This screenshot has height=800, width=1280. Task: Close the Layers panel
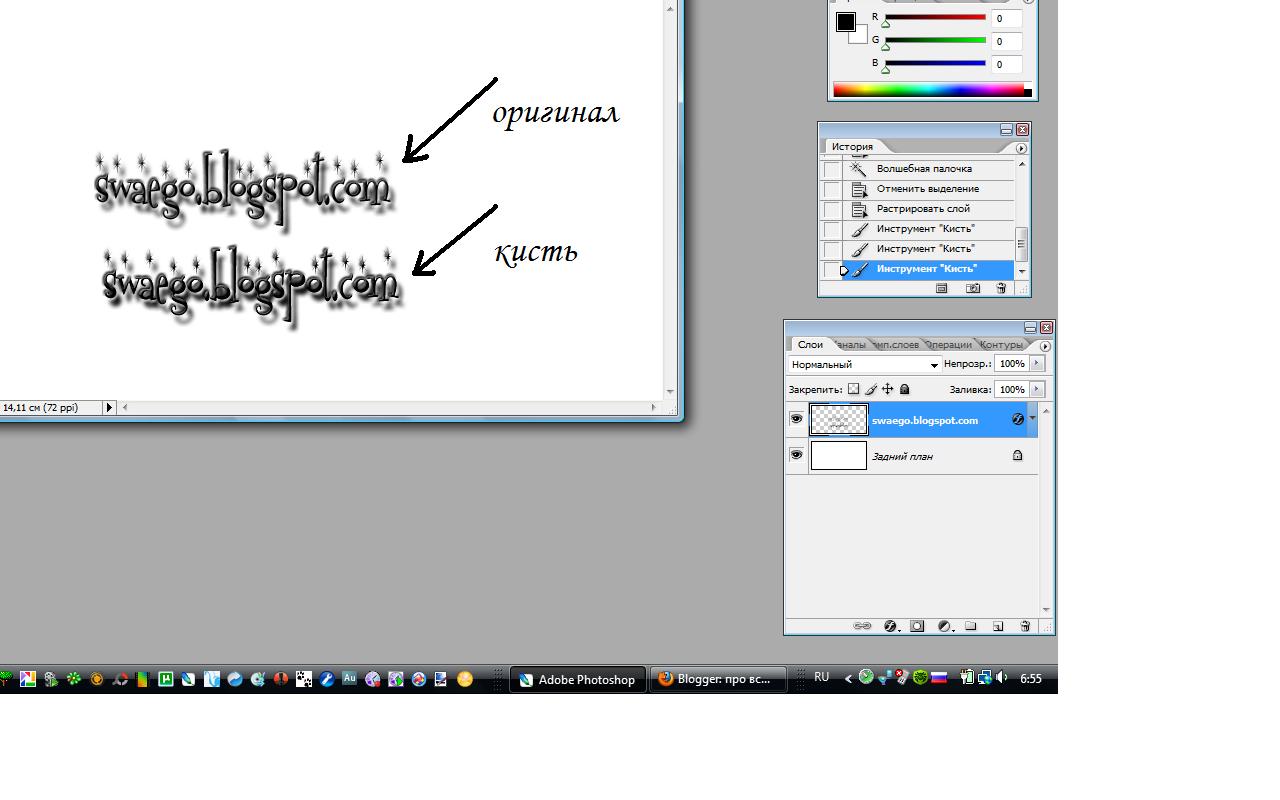(1046, 328)
